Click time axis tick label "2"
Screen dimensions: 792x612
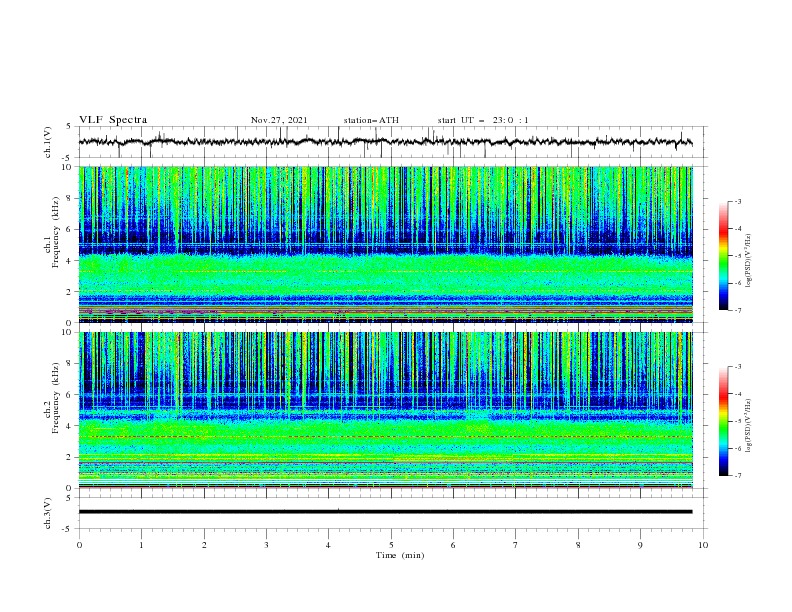pos(204,545)
